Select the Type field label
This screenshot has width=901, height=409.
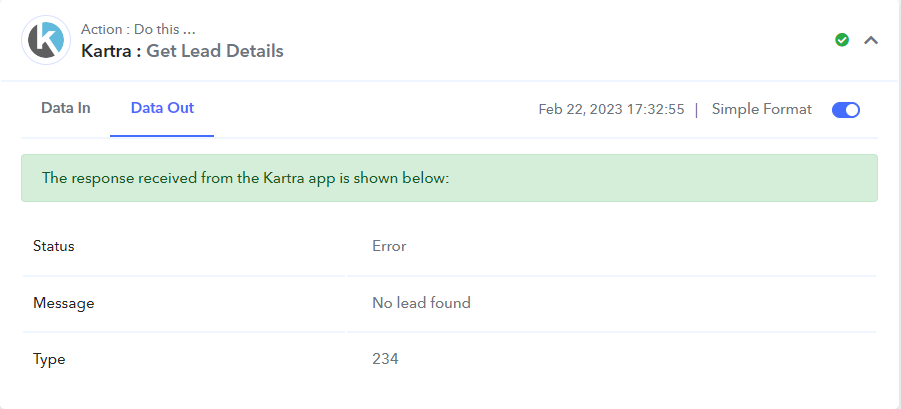49,360
